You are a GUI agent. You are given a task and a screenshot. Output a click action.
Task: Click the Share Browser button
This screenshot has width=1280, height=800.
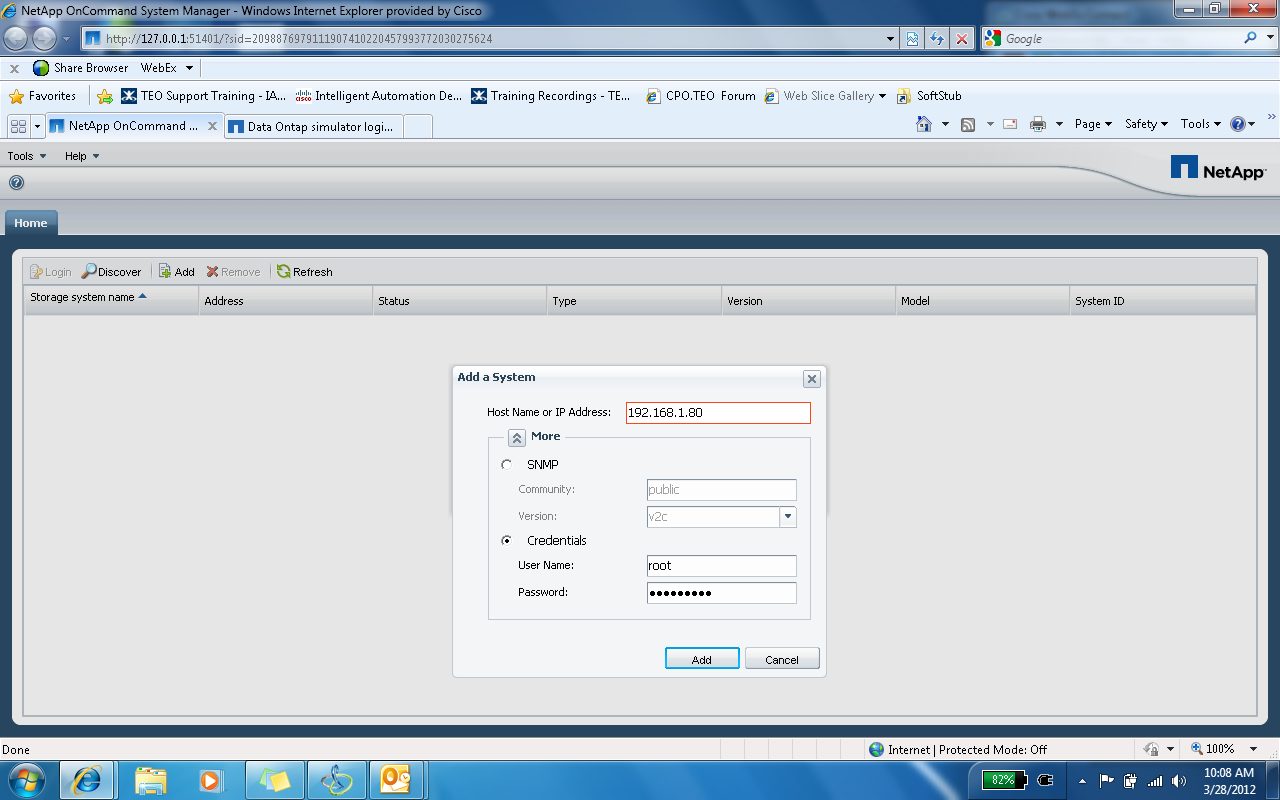click(80, 68)
